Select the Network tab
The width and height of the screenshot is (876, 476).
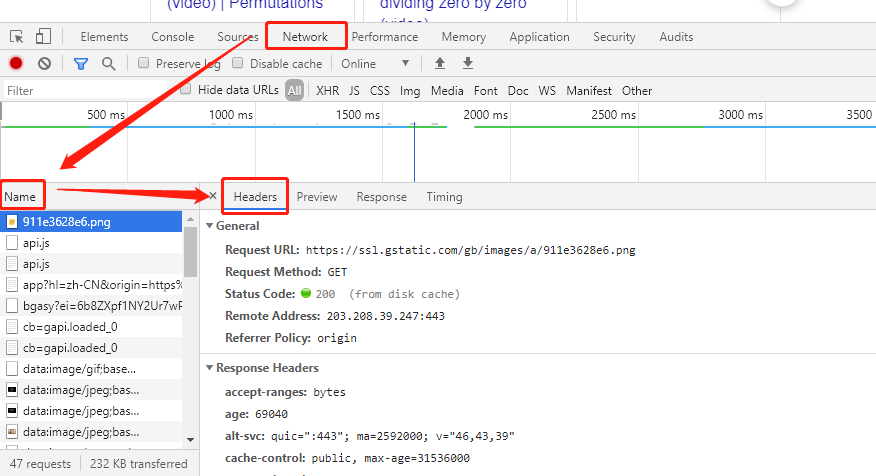(x=305, y=37)
